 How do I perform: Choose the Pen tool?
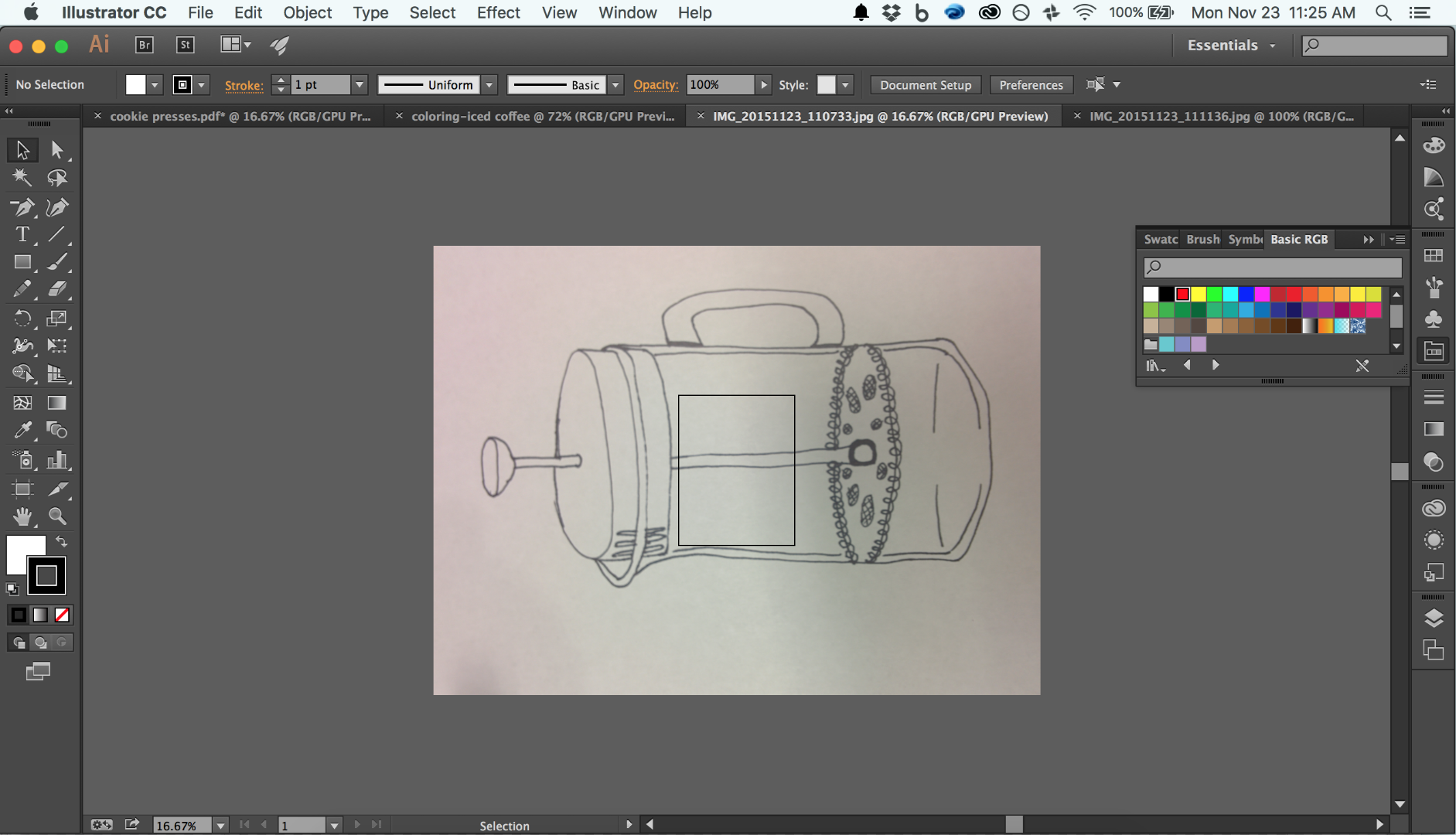[x=22, y=207]
